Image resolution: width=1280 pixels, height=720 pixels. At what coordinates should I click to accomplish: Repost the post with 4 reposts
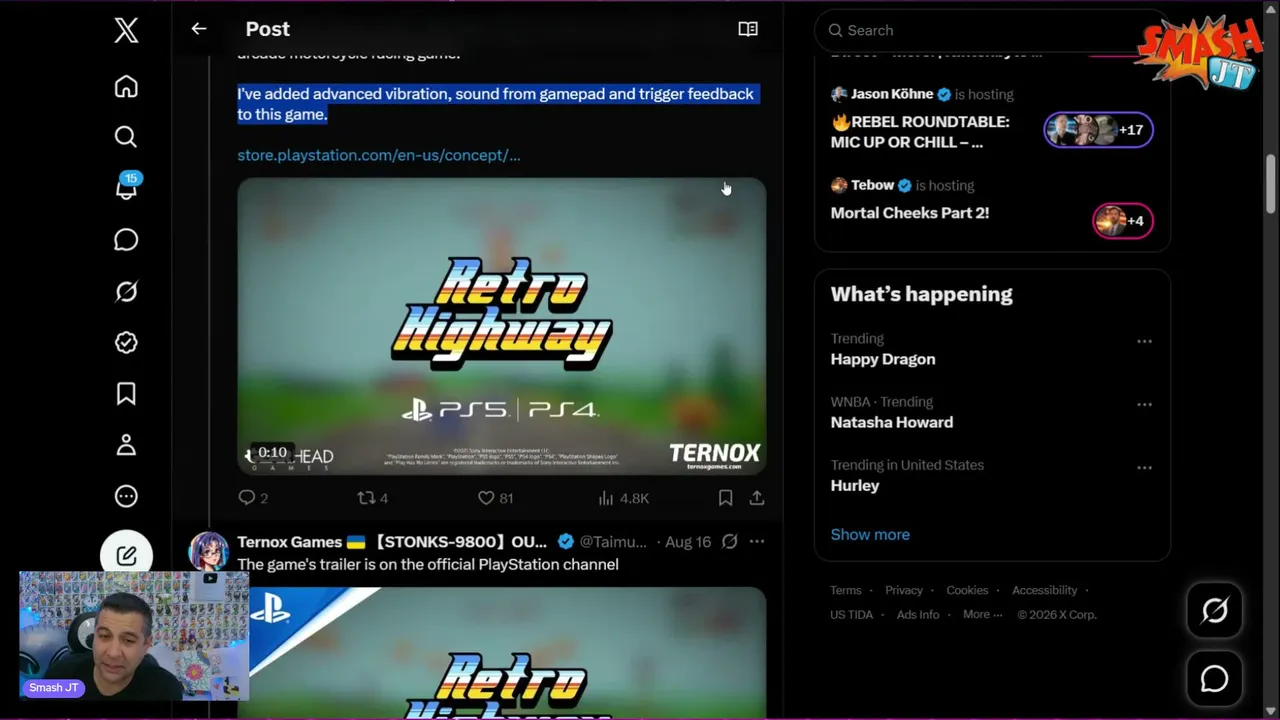pos(373,497)
